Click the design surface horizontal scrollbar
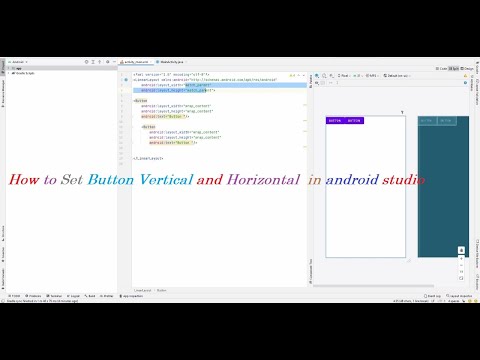The width and height of the screenshot is (480, 360). click(373, 286)
